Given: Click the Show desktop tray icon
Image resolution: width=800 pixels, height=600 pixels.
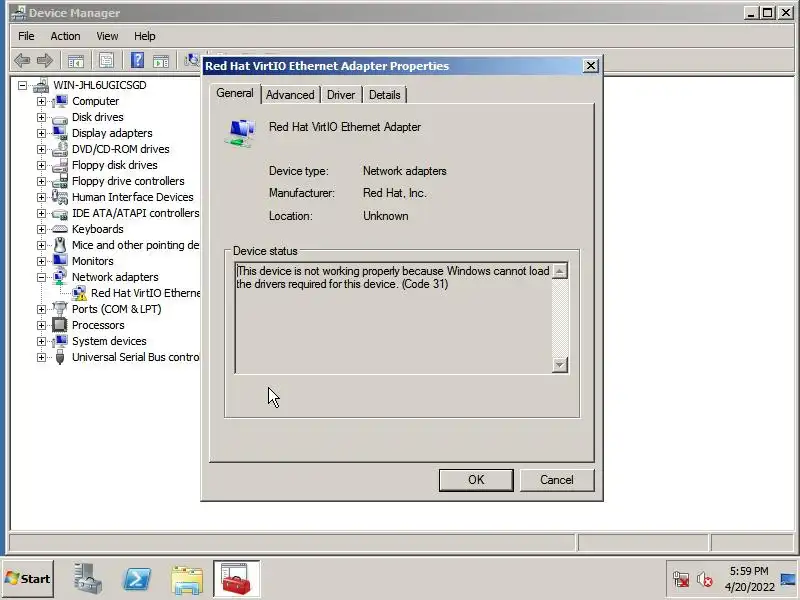Looking at the screenshot, I should click(789, 579).
